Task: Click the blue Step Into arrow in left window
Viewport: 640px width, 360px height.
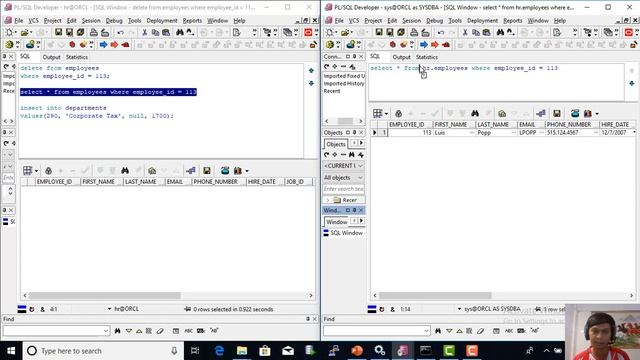Action: tap(103, 44)
